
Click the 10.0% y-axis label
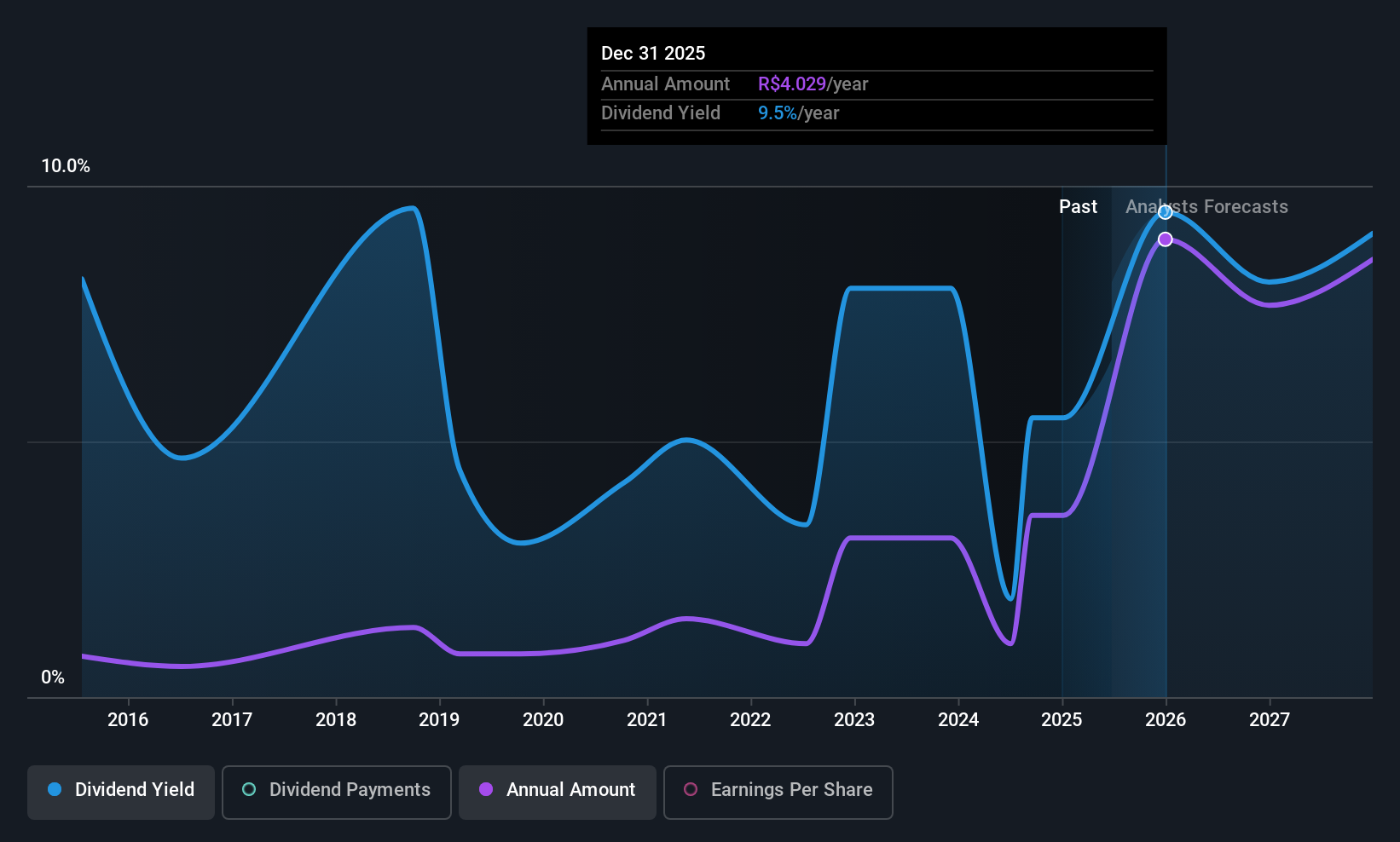coord(66,166)
